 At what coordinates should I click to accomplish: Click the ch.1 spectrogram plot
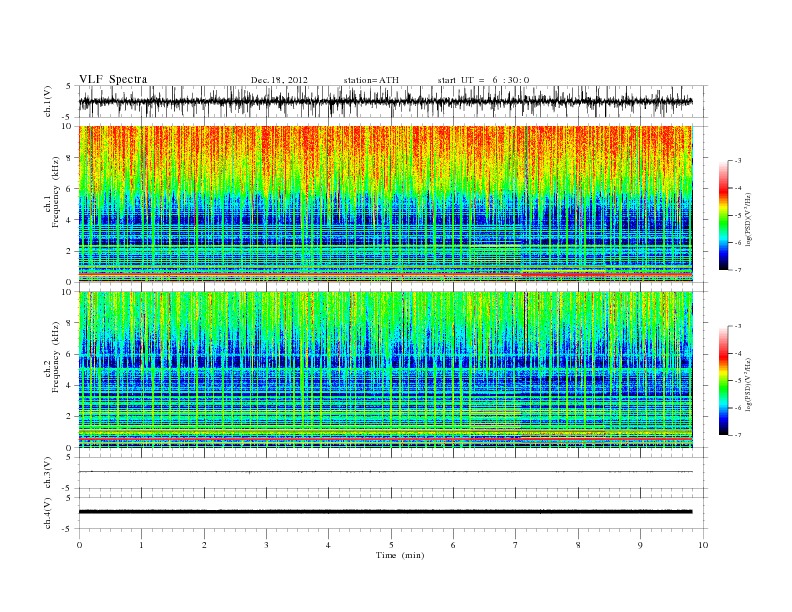click(385, 204)
